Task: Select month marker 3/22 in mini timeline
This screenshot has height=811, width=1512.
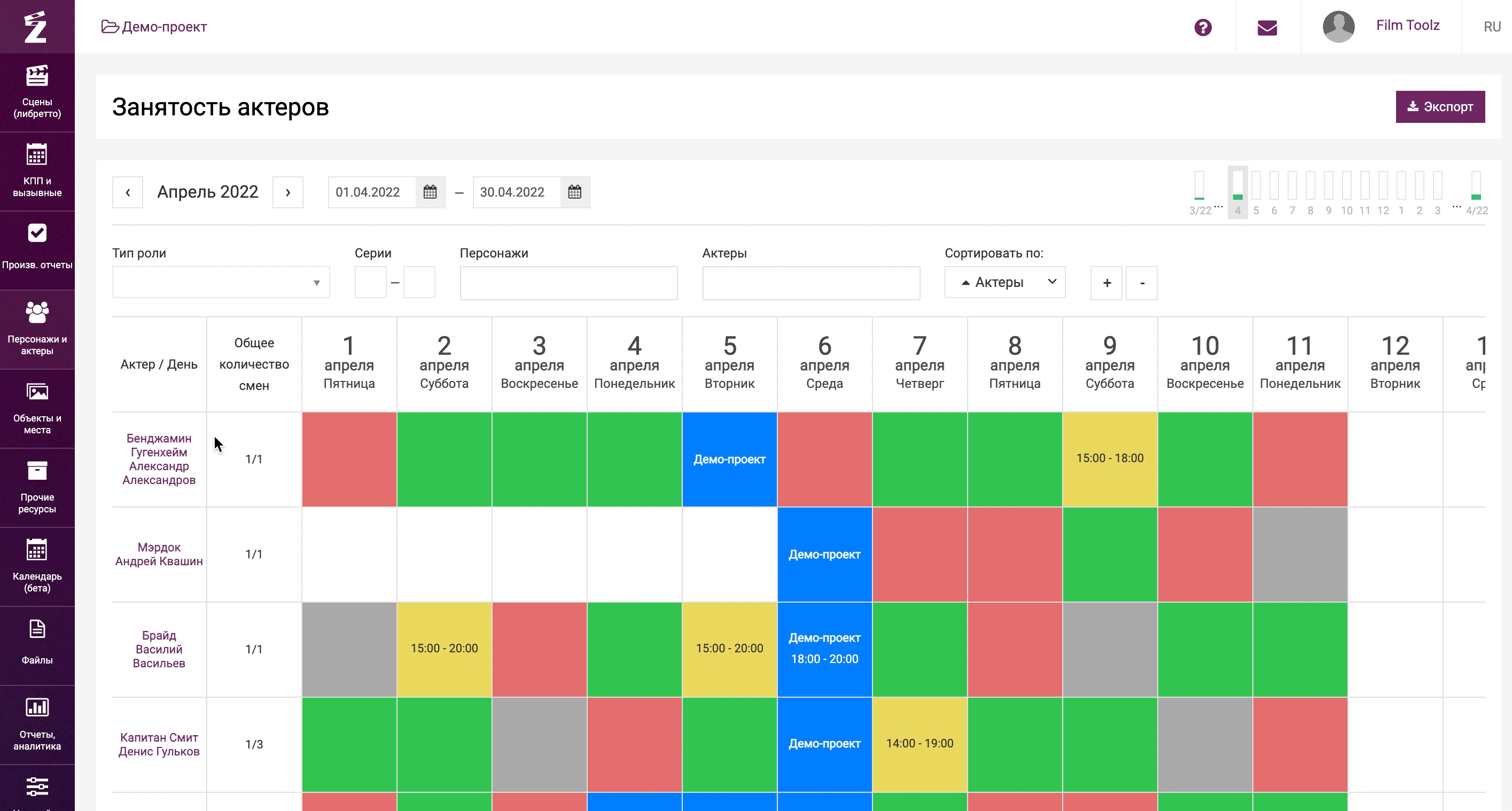Action: (1200, 193)
